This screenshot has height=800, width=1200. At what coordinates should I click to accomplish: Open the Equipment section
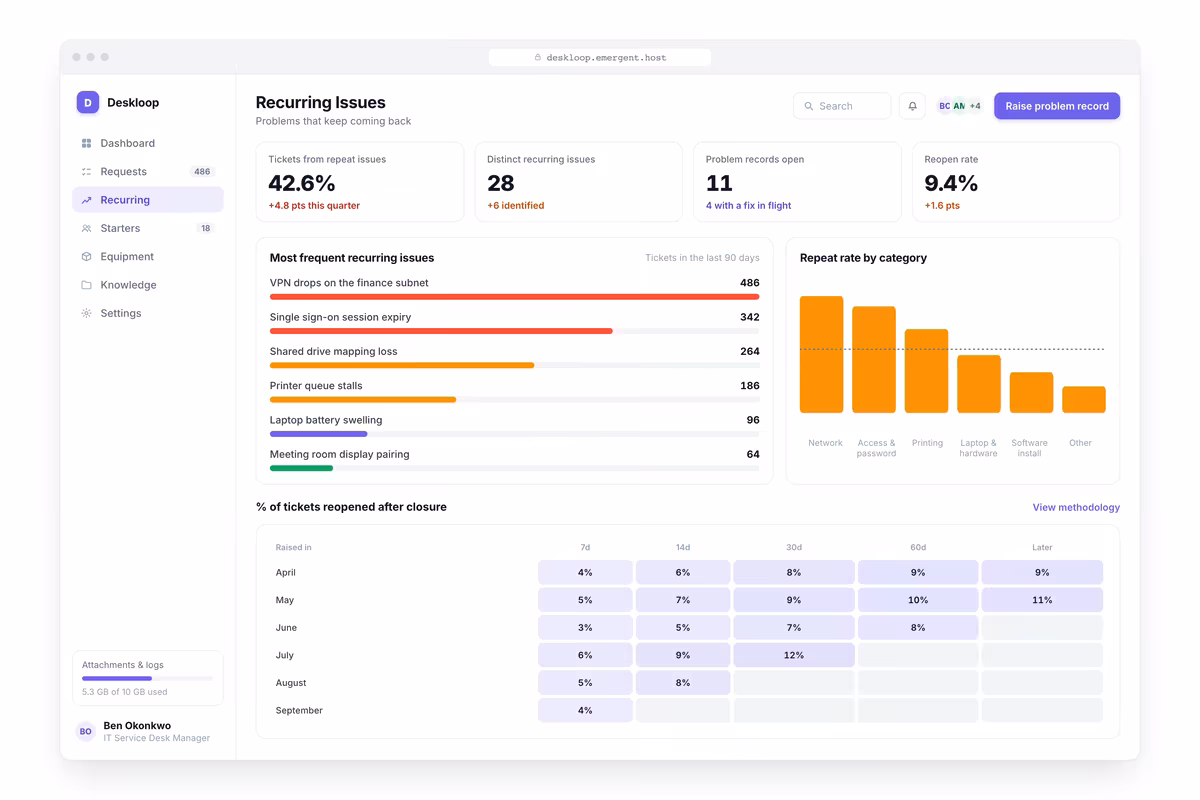(x=148, y=257)
